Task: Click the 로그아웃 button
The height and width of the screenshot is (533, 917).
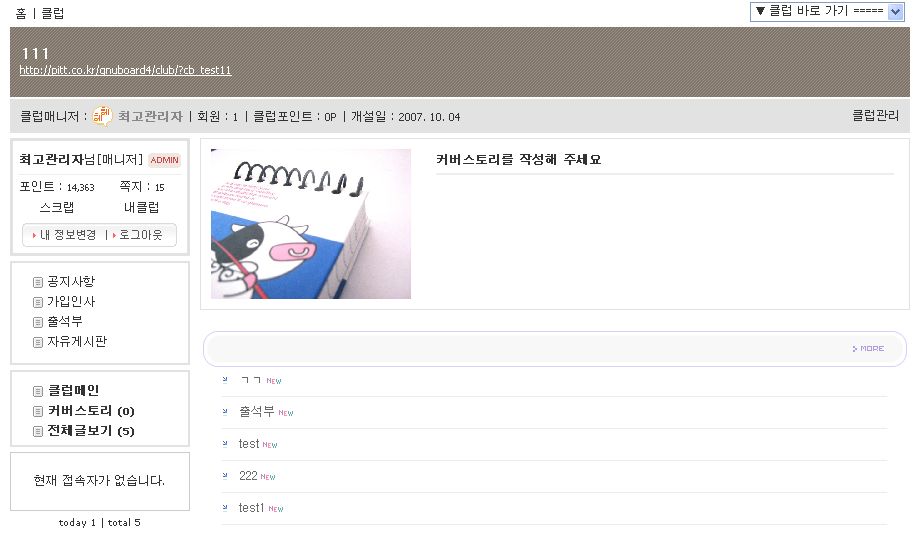Action: coord(140,235)
